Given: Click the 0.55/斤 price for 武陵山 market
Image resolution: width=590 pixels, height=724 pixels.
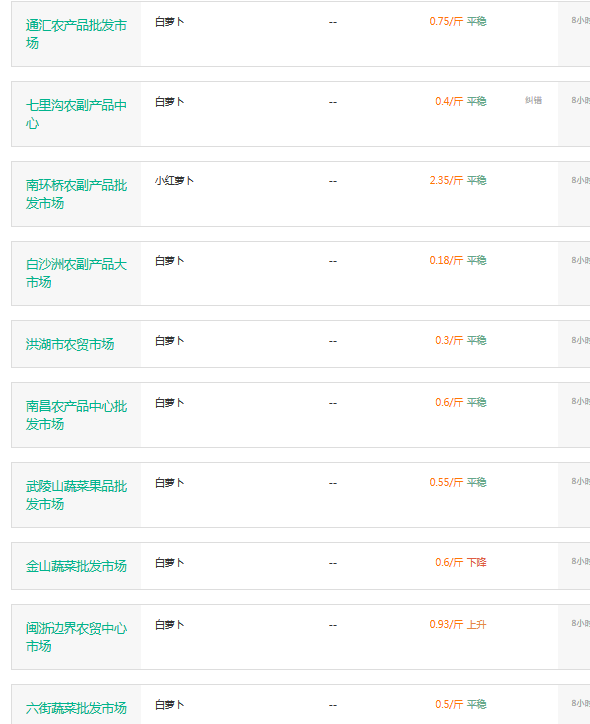Looking at the screenshot, I should point(446,483).
